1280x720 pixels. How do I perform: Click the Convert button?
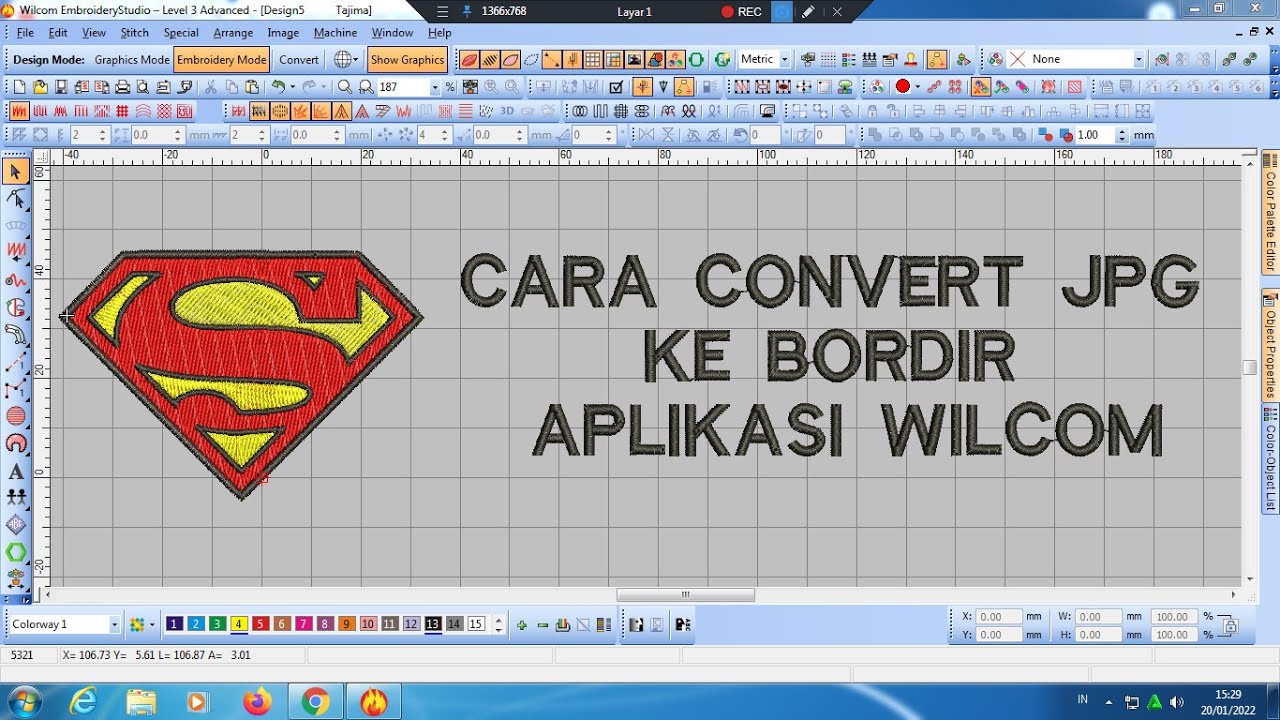tap(299, 60)
